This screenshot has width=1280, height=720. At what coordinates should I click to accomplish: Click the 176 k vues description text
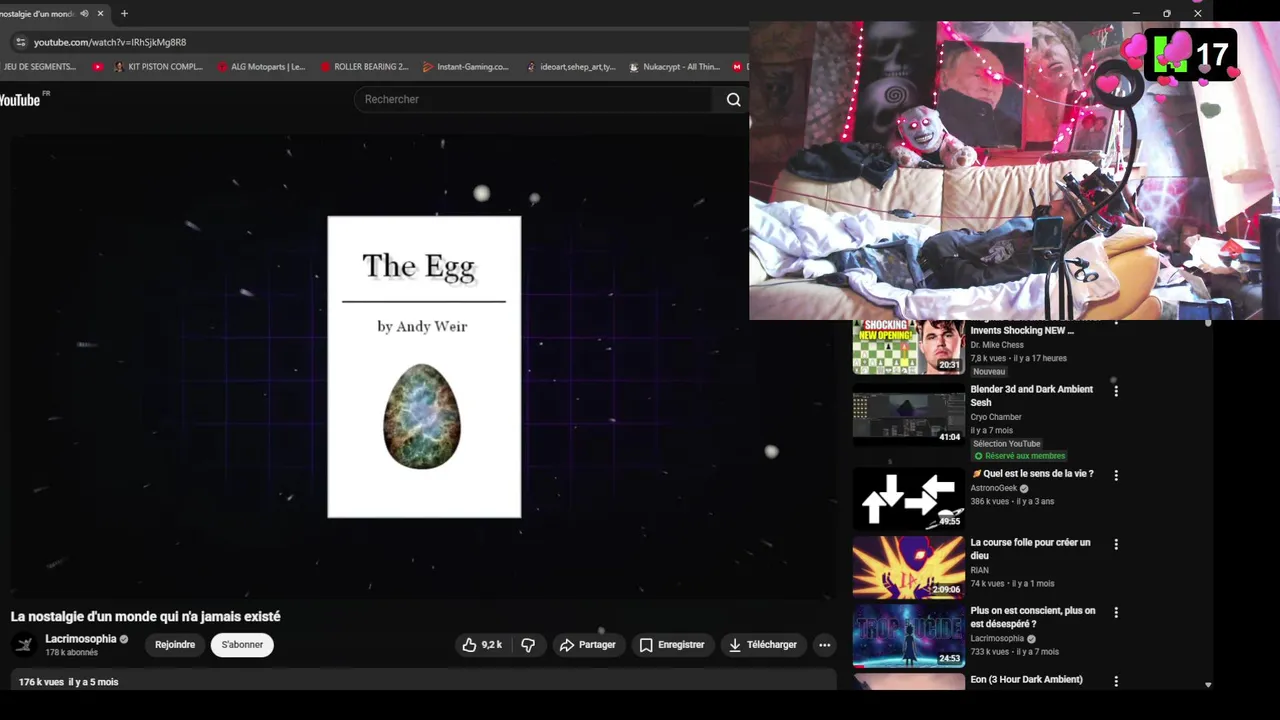(68, 682)
